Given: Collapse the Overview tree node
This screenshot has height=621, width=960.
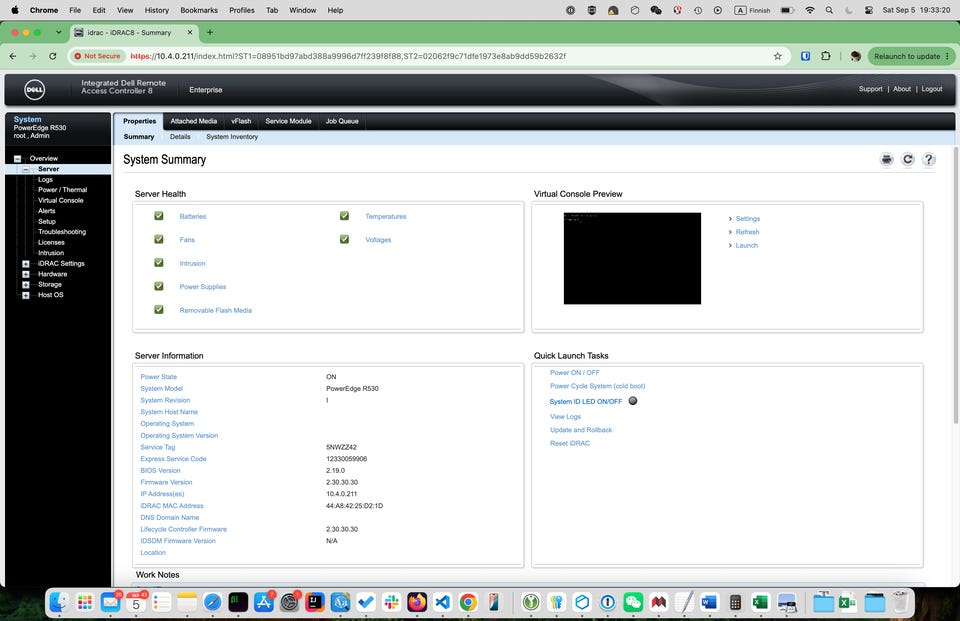Looking at the screenshot, I should 17,159.
